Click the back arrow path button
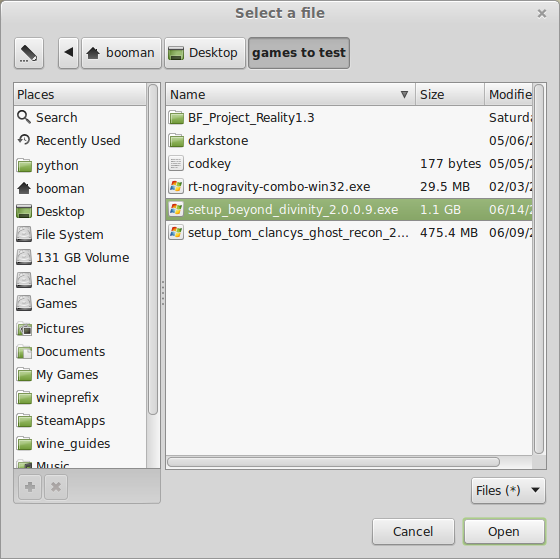The height and width of the screenshot is (559, 560). point(69,53)
